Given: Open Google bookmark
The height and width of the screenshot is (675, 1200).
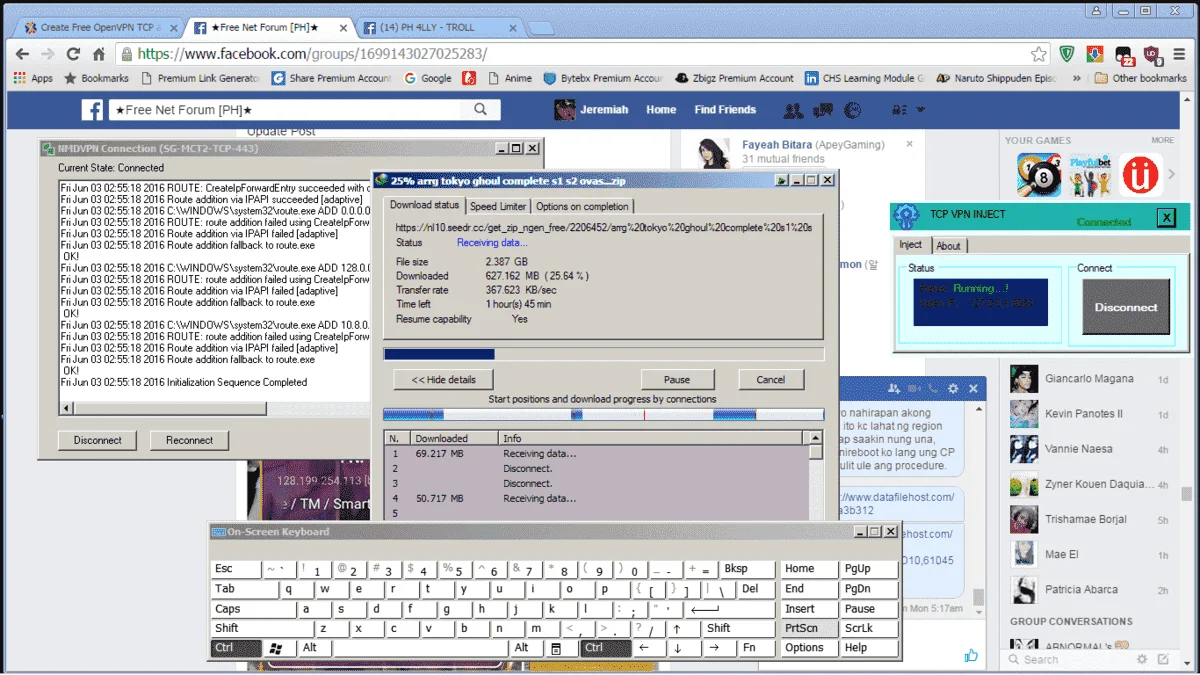Looking at the screenshot, I should tap(428, 78).
